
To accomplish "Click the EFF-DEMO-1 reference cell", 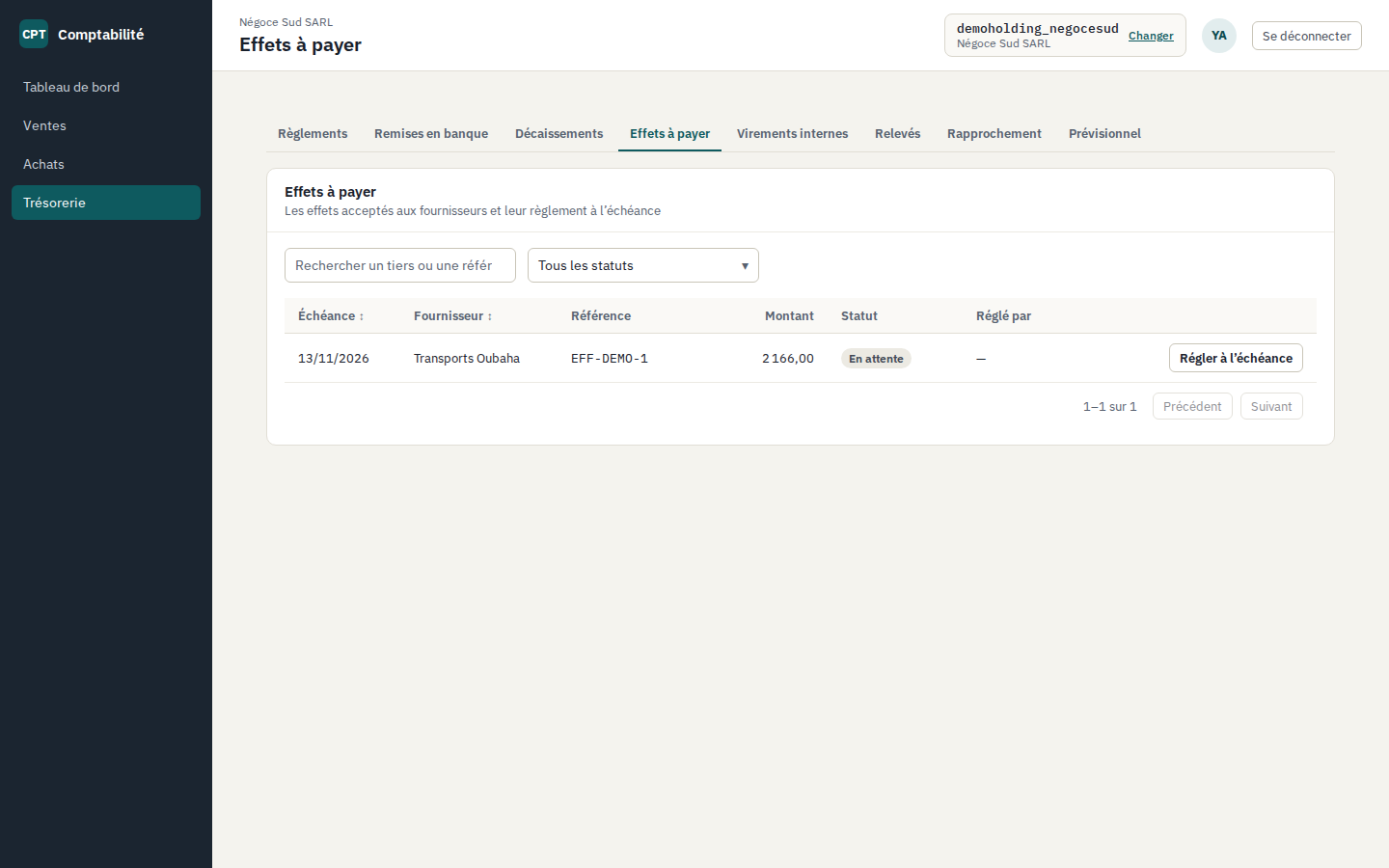I will click(610, 358).
